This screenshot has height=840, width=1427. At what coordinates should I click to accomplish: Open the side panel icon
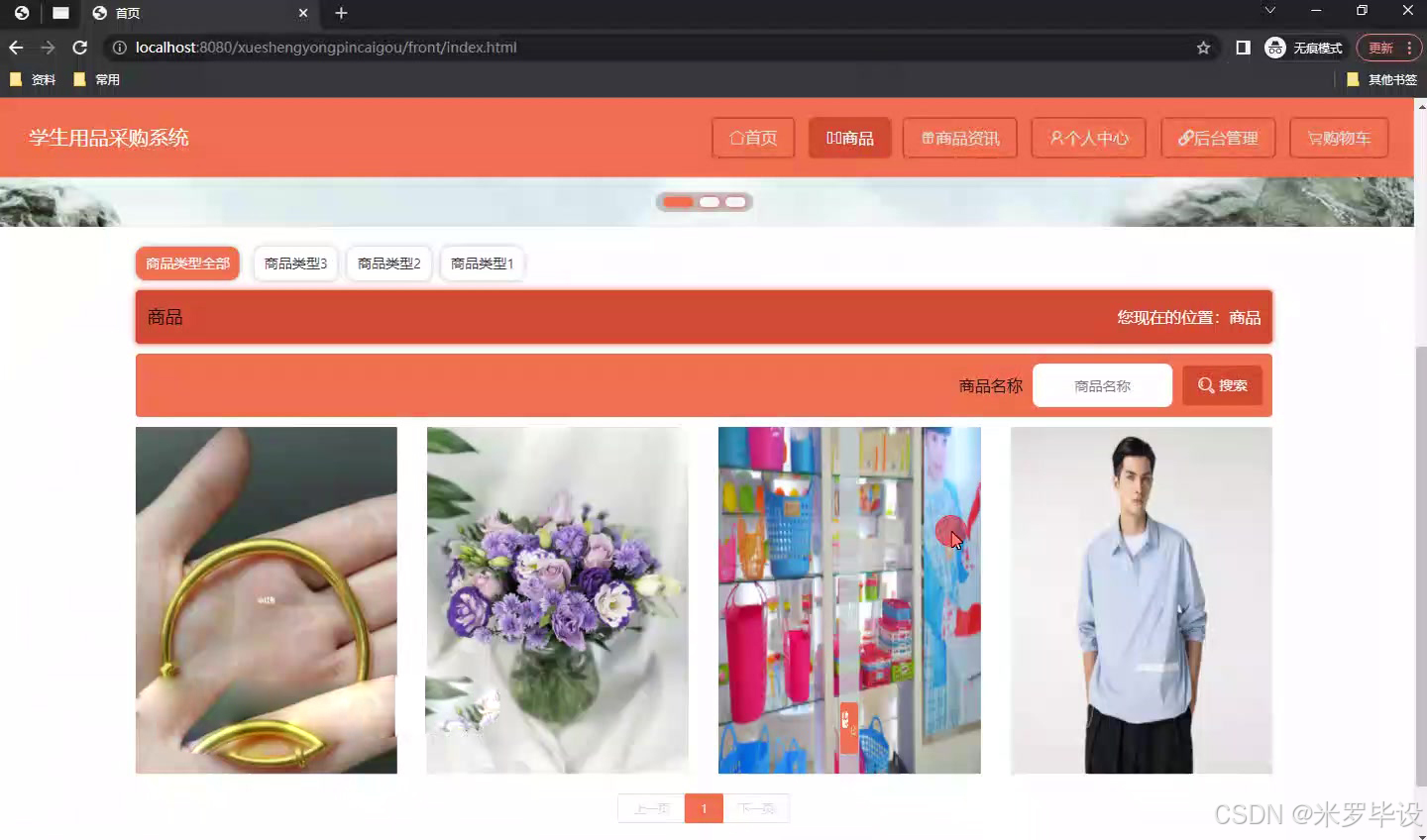coord(1243,48)
